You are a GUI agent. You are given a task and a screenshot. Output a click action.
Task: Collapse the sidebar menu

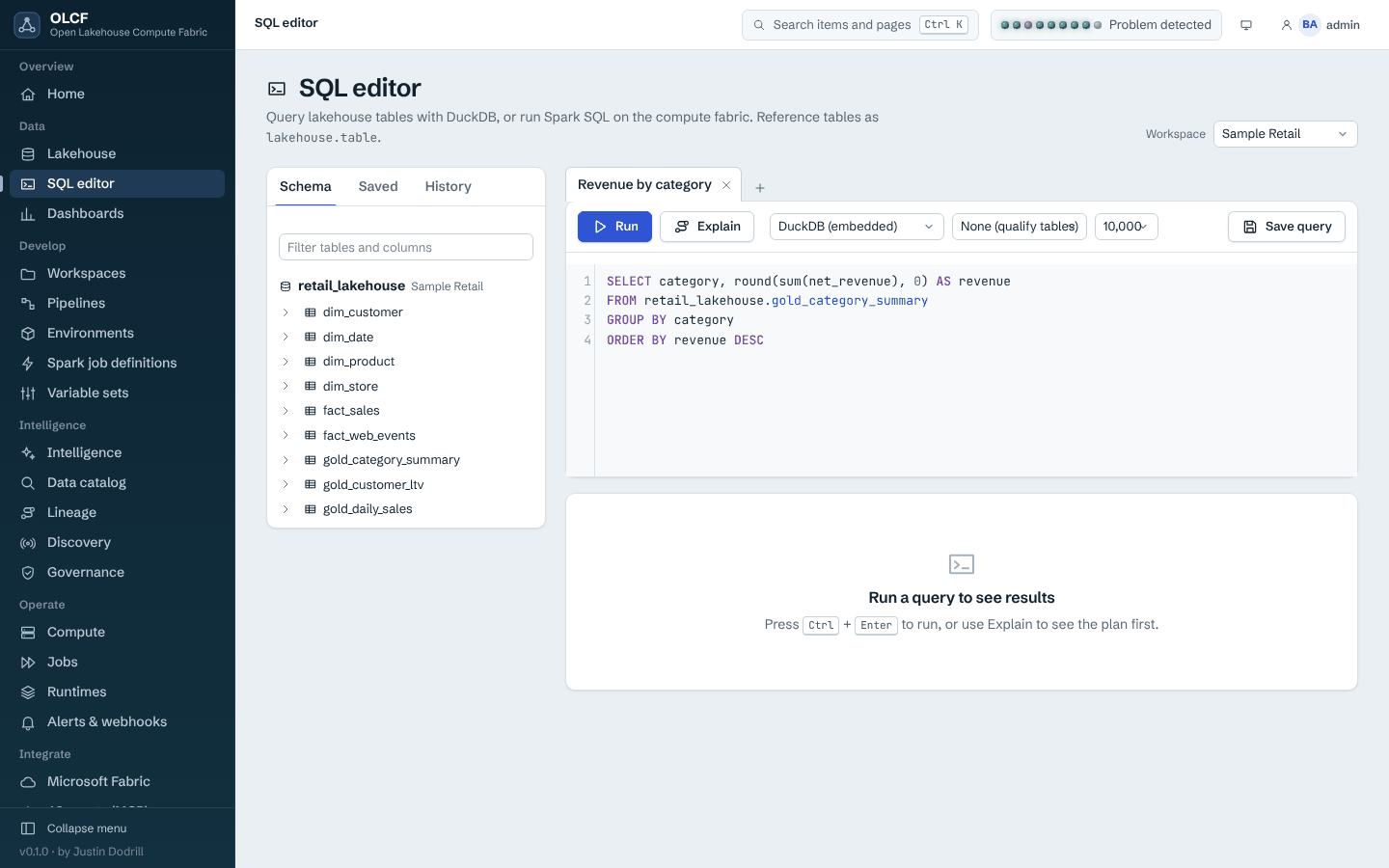point(117,828)
